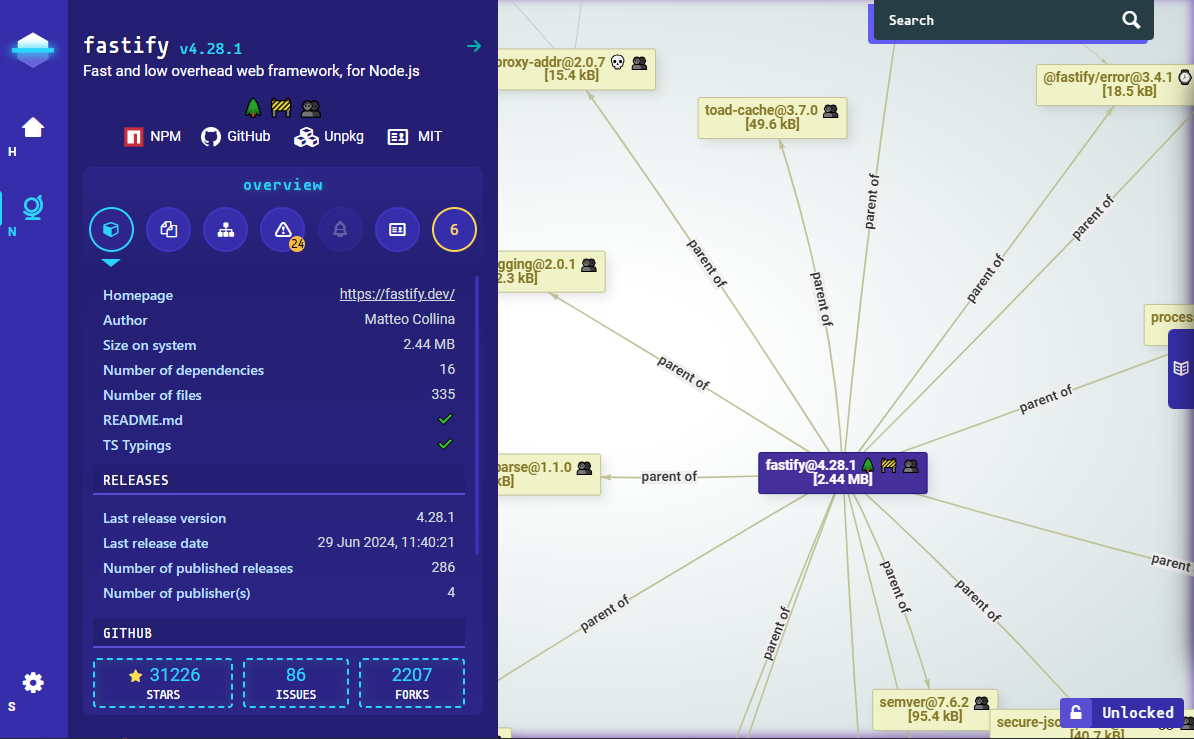Viewport: 1194px width, 739px height.
Task: Open the vulnerabilities bell tab icon
Action: tap(340, 229)
